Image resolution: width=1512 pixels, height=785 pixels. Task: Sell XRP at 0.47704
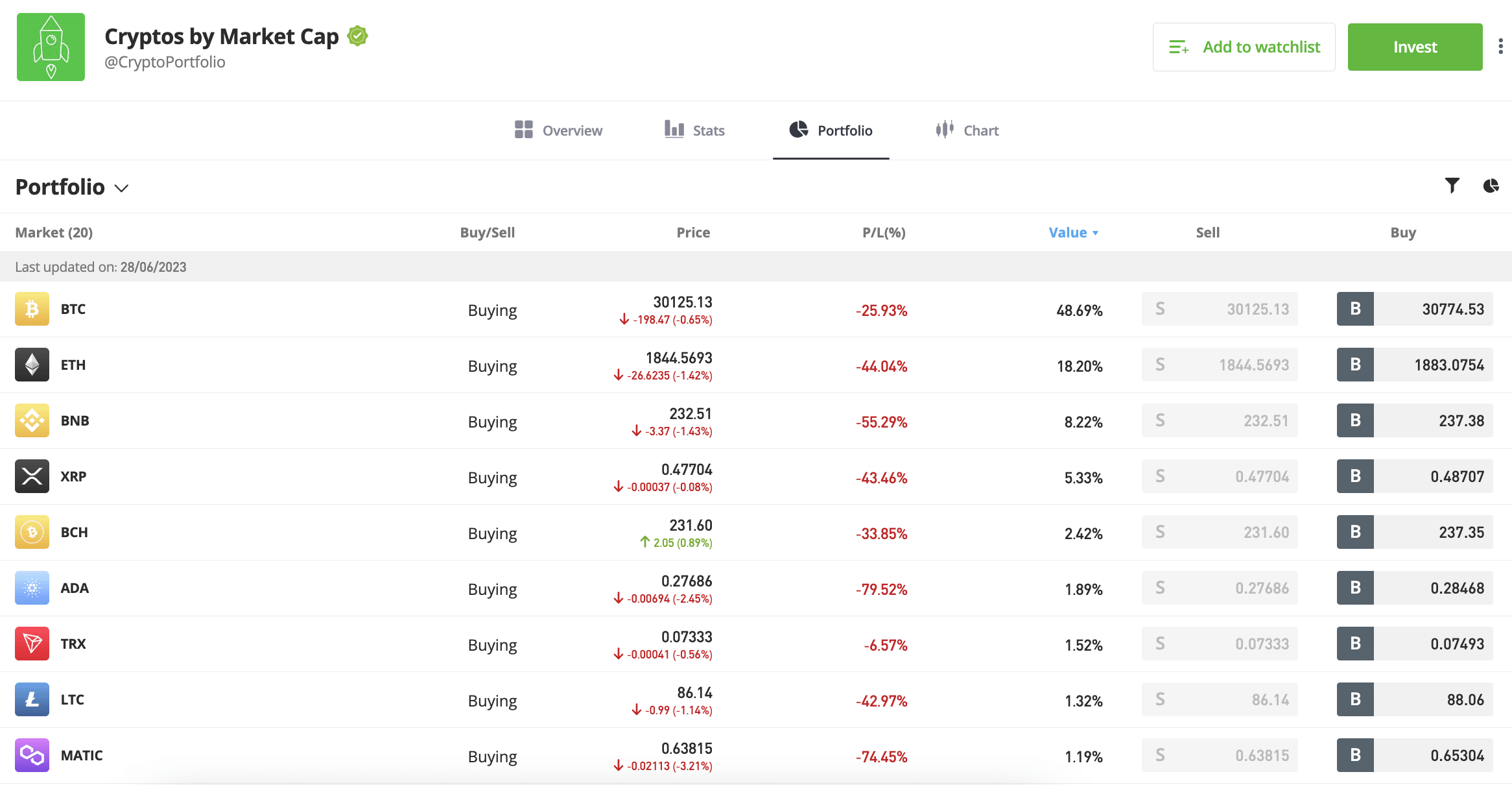coord(1220,476)
